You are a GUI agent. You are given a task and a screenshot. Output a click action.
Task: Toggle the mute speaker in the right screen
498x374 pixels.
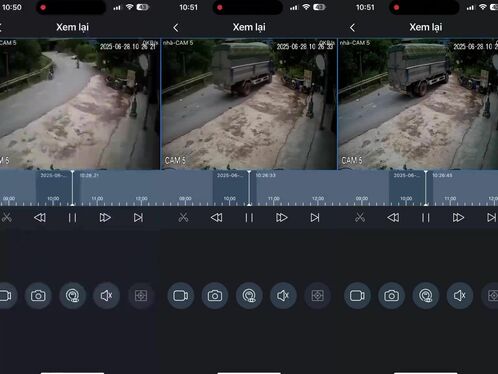tap(460, 296)
